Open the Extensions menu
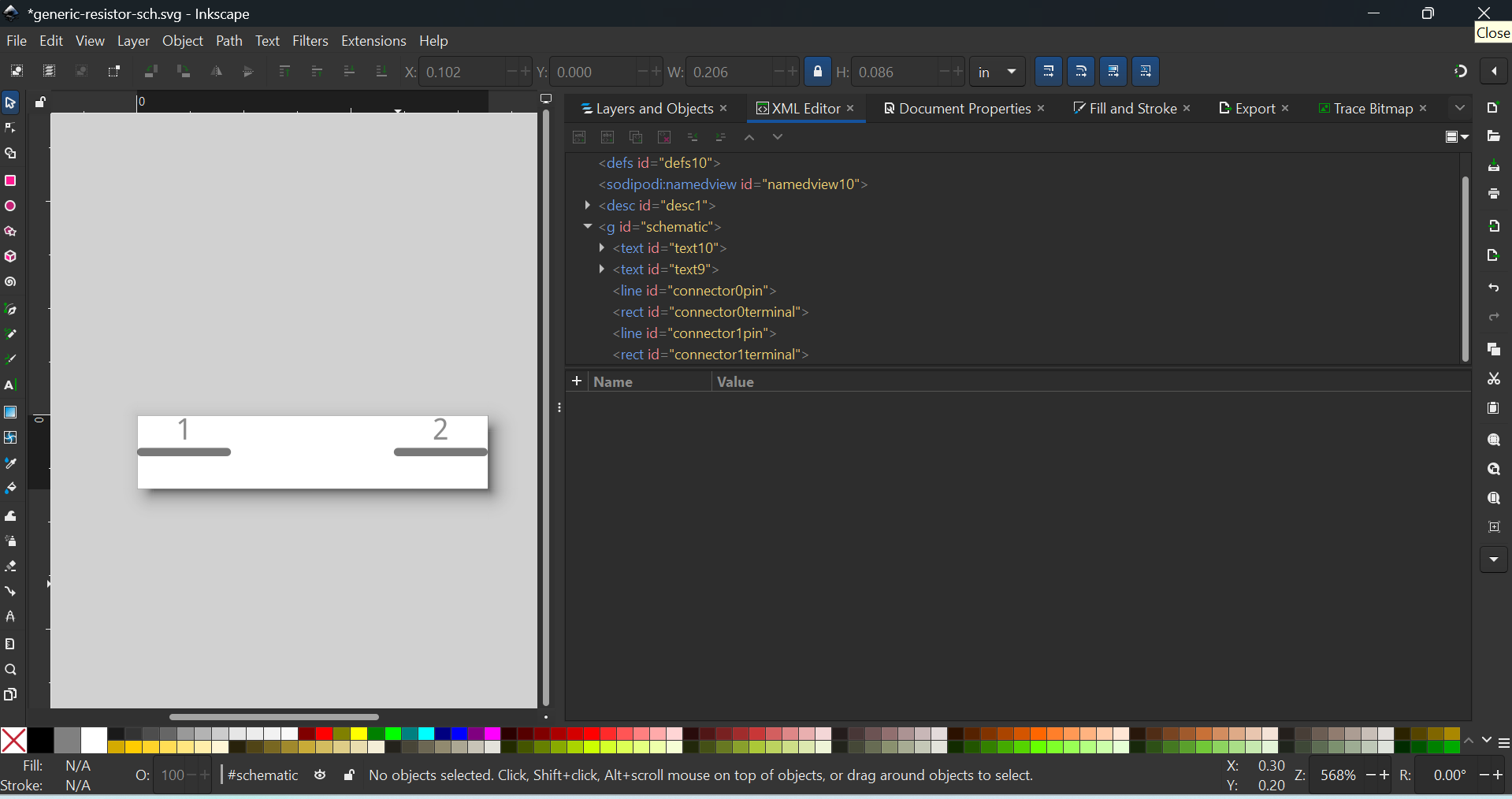This screenshot has width=1512, height=799. tap(373, 41)
